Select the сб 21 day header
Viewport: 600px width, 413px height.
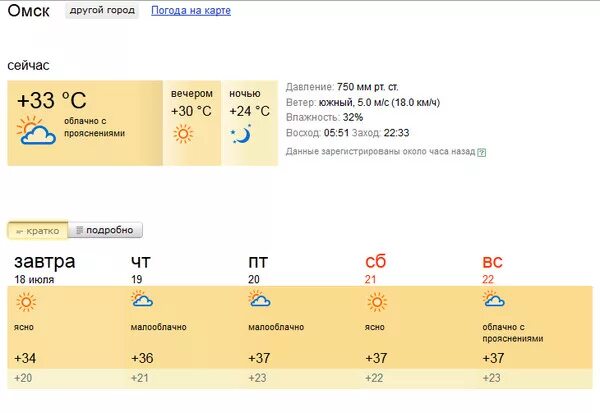pyautogui.click(x=375, y=269)
